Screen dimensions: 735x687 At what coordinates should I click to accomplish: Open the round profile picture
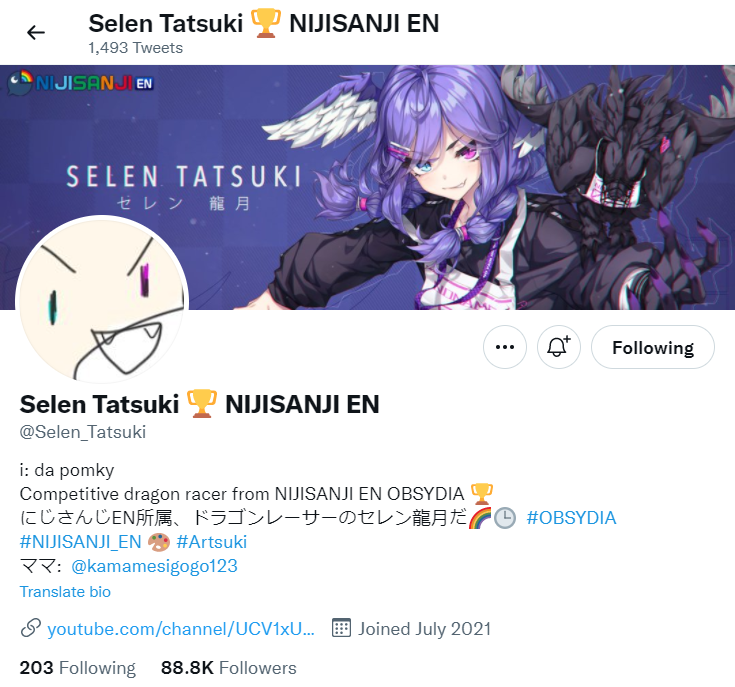102,301
